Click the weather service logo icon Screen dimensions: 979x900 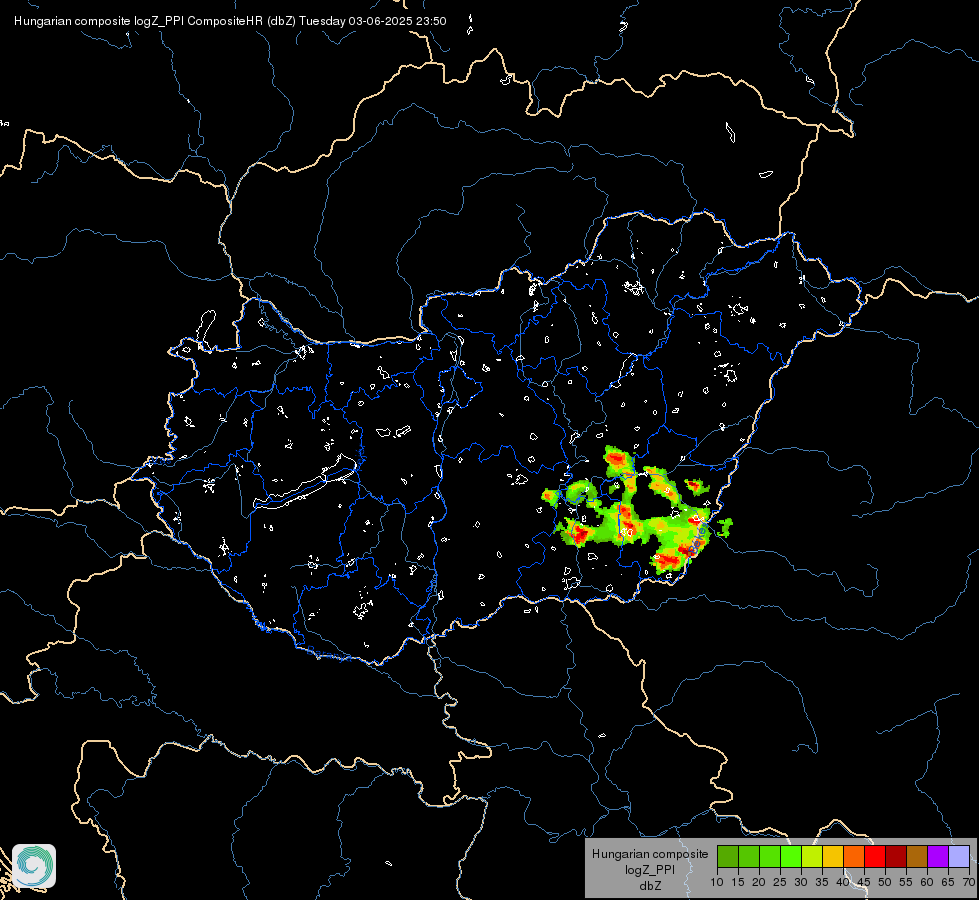coord(34,866)
